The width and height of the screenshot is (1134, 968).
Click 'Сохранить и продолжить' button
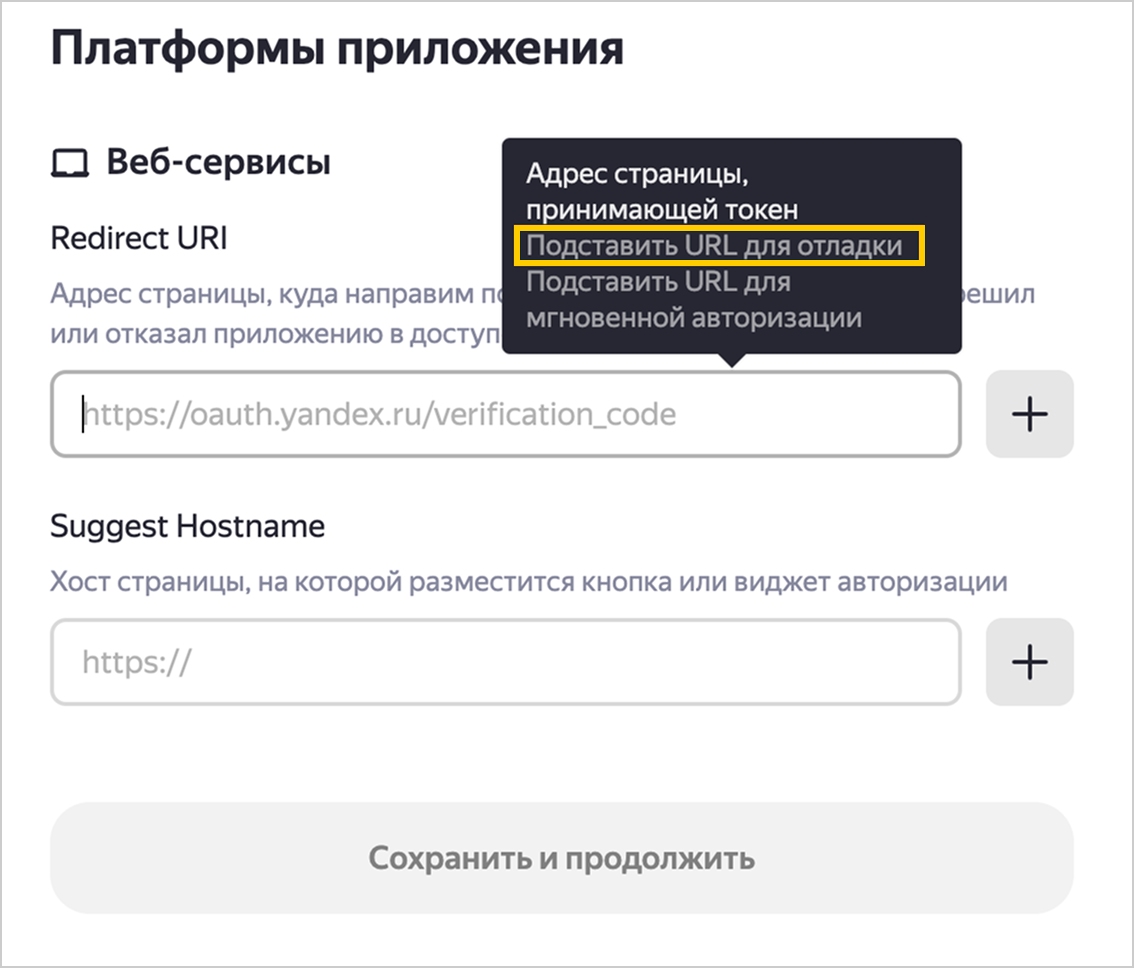(561, 858)
